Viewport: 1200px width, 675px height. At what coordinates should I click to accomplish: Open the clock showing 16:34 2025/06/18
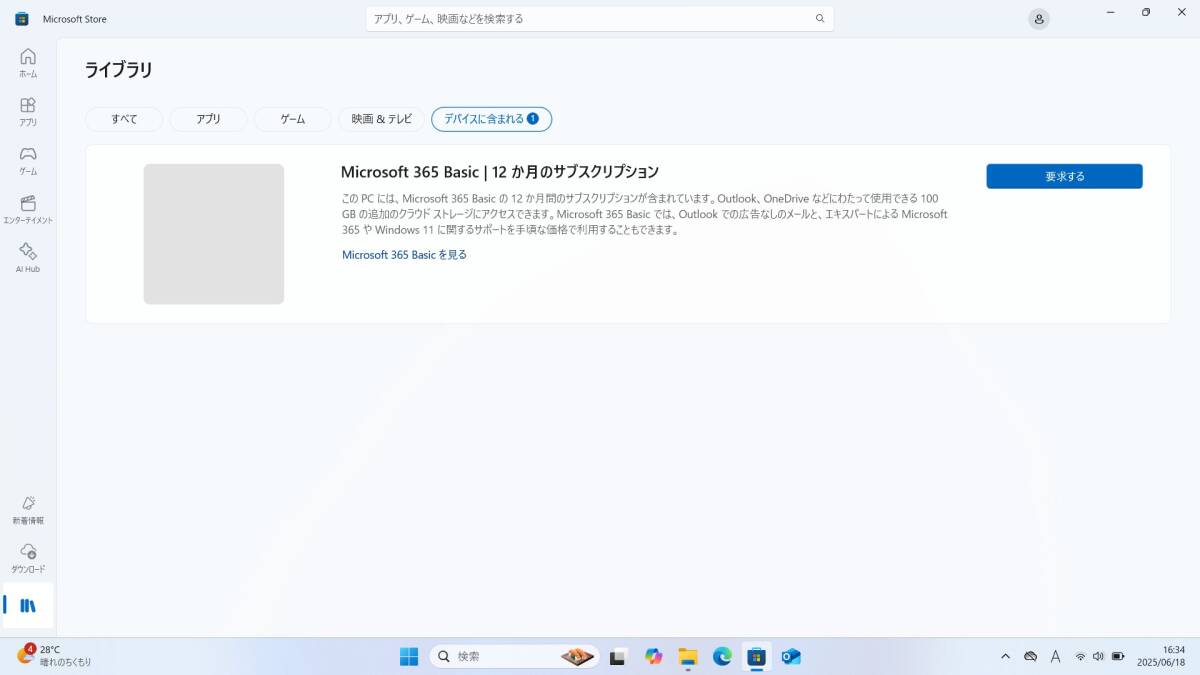click(x=1160, y=656)
